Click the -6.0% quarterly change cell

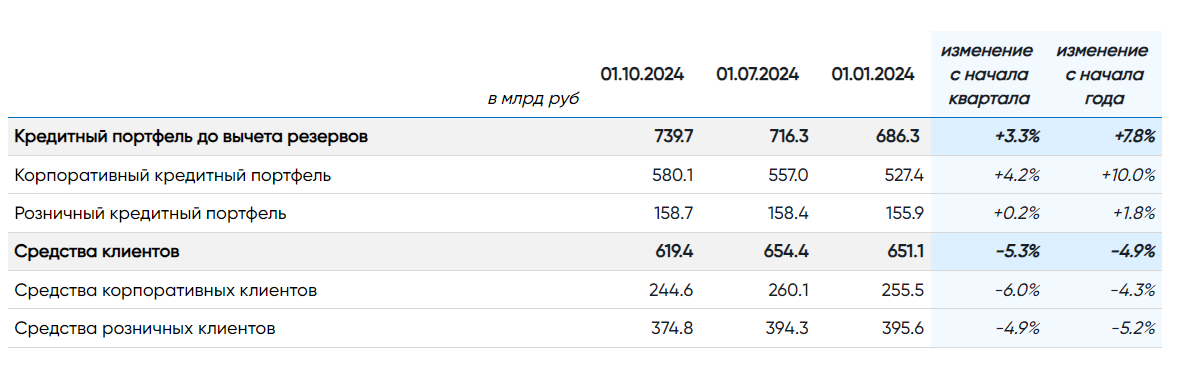(x=1016, y=290)
